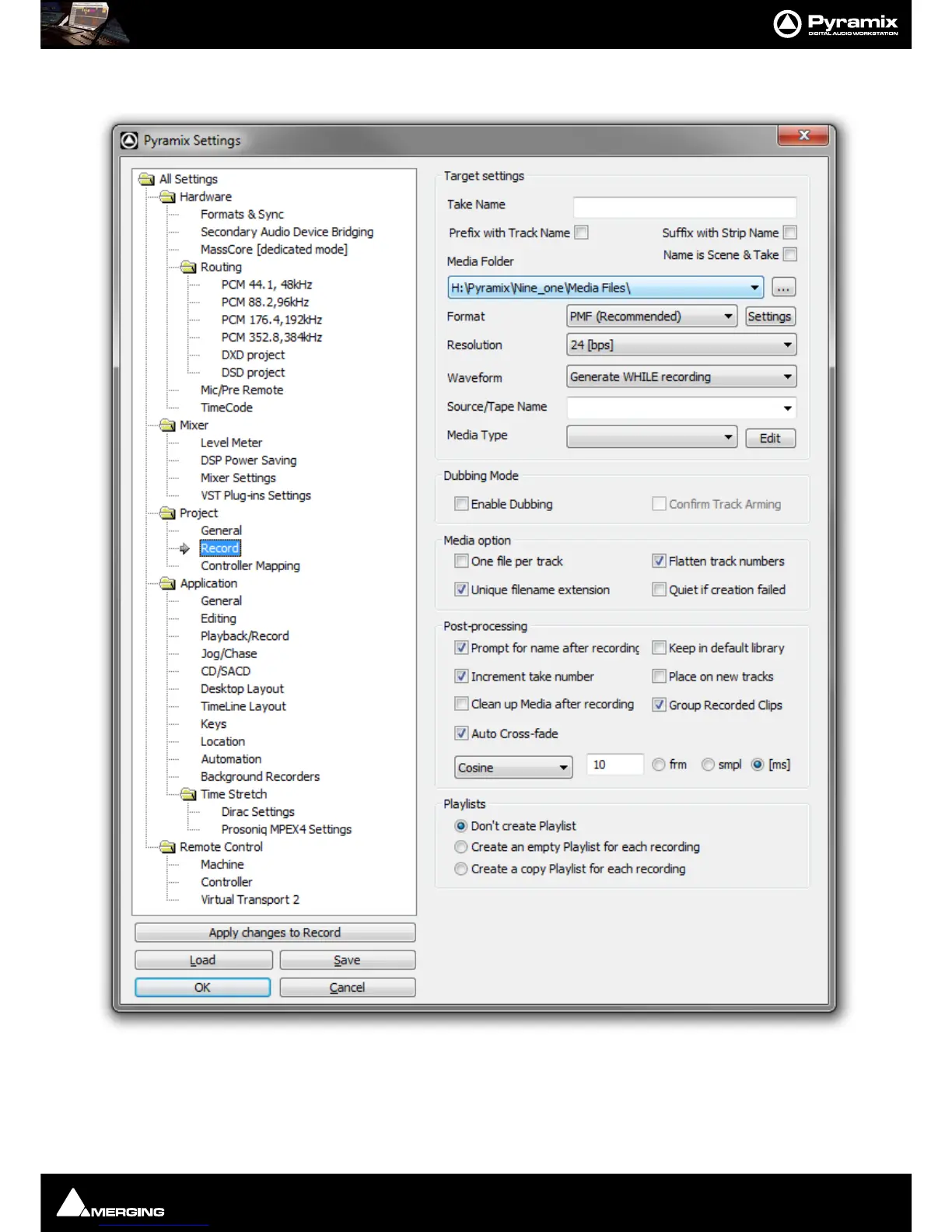
Task: Click the All Settings folder icon
Action: 146,180
